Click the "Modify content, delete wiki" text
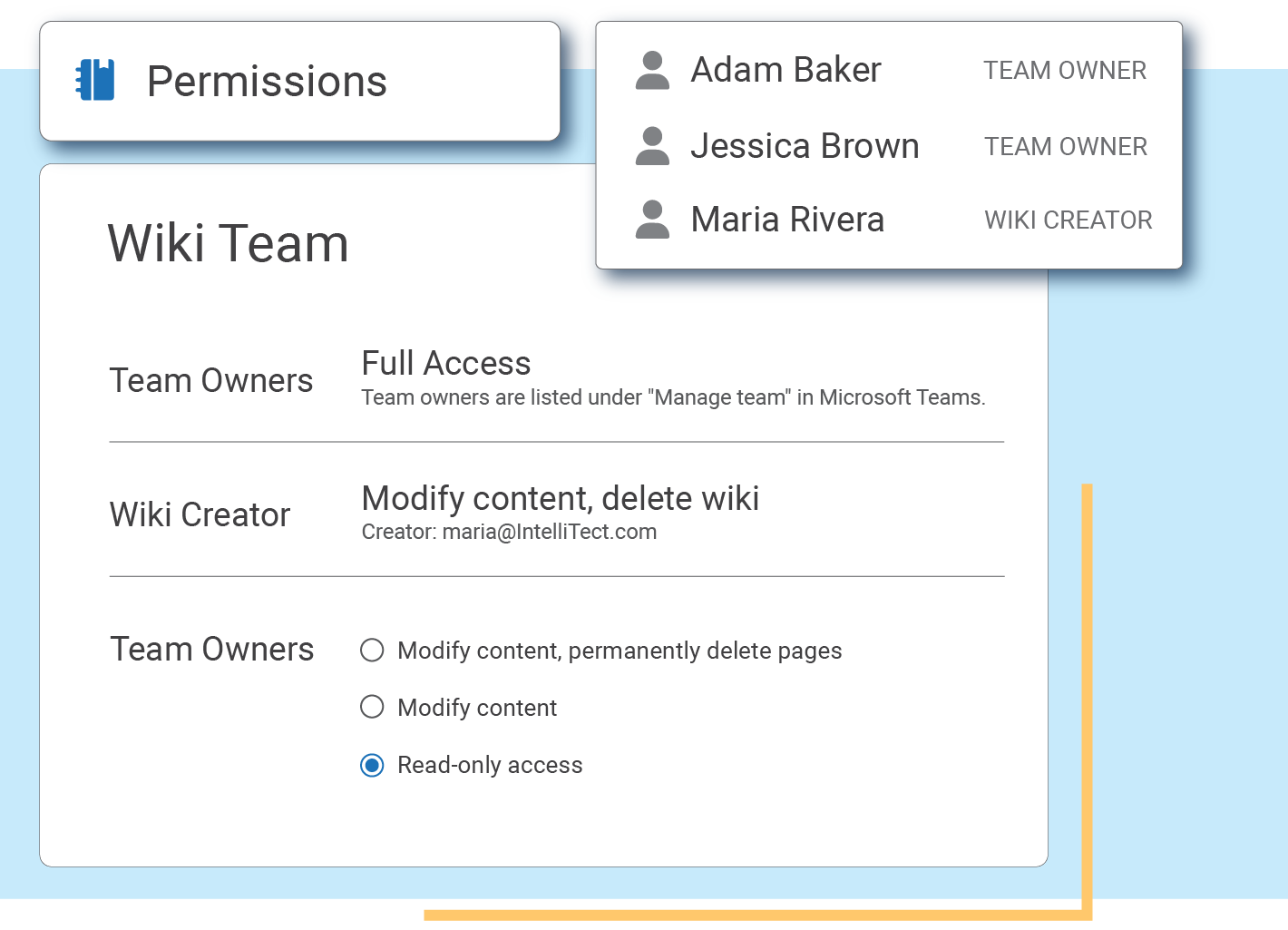 pyautogui.click(x=560, y=498)
